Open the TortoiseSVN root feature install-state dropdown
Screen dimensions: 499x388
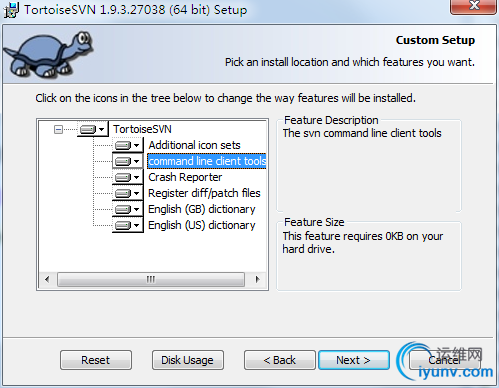coord(93,129)
